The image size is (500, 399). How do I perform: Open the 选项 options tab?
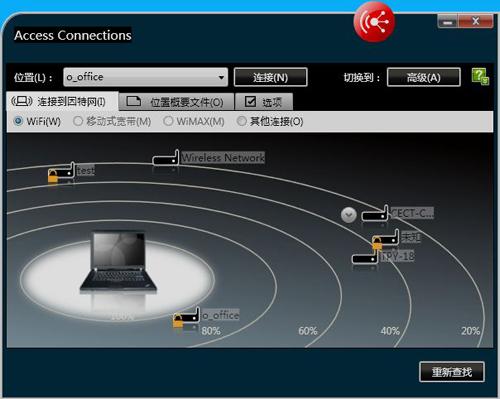pyautogui.click(x=264, y=102)
